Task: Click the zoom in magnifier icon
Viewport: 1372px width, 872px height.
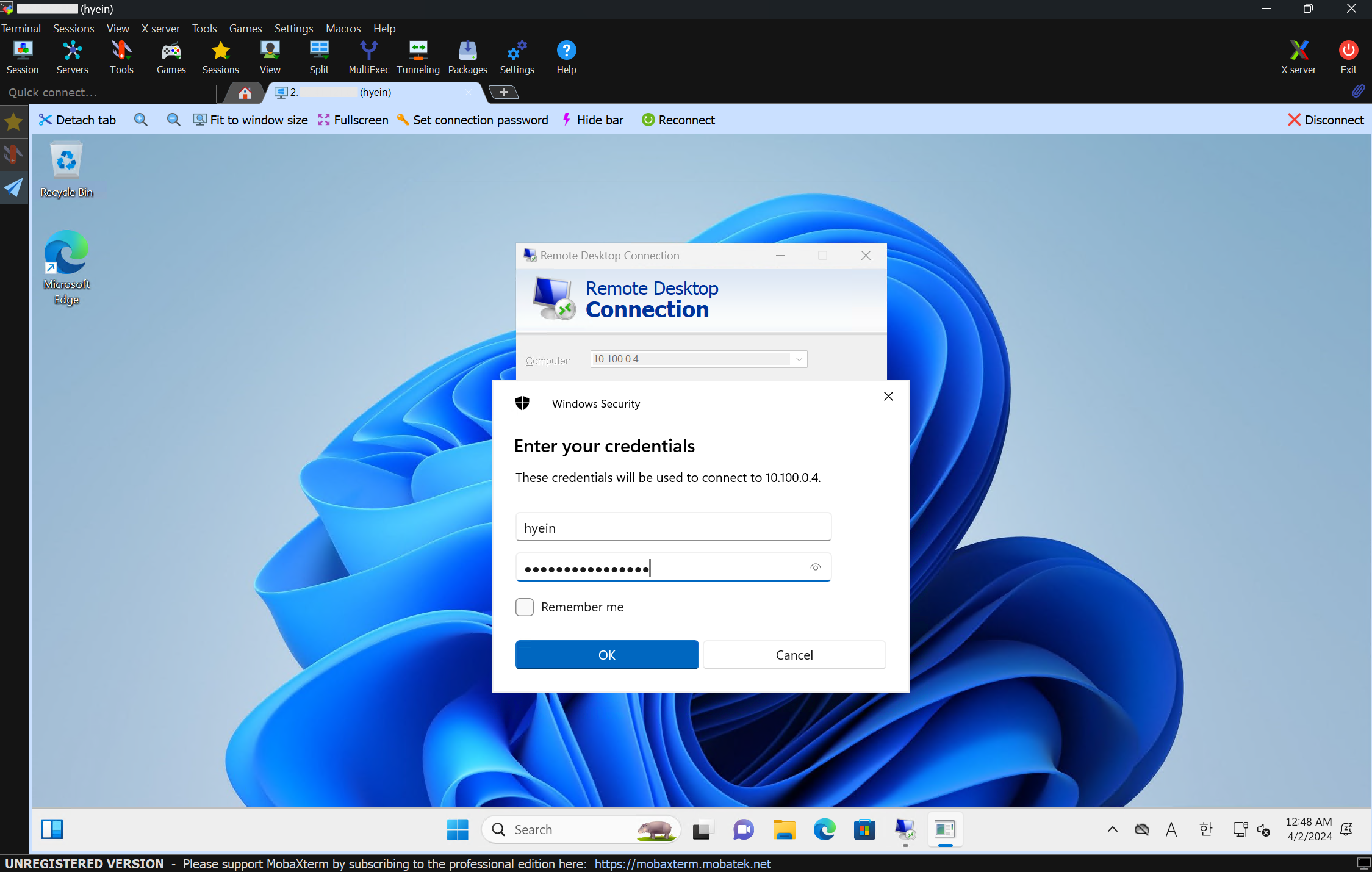Action: (x=141, y=120)
